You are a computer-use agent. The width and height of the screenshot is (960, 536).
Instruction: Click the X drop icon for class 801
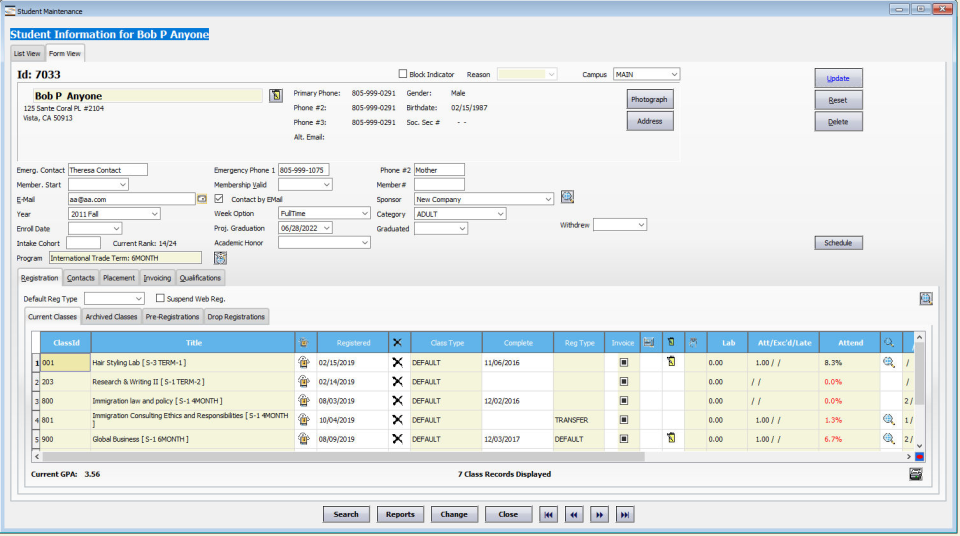397,420
